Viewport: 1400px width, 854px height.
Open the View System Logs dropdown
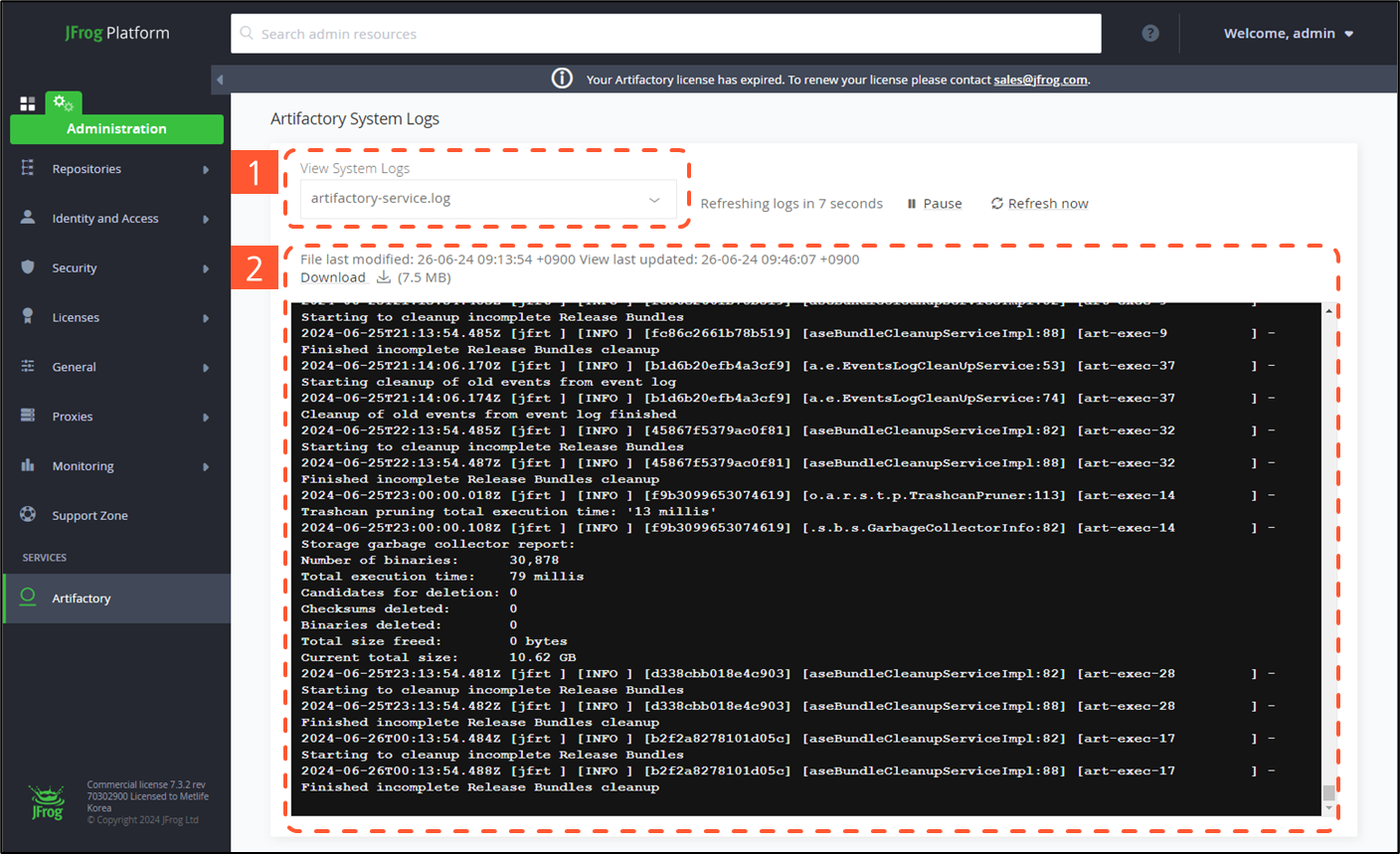point(488,199)
